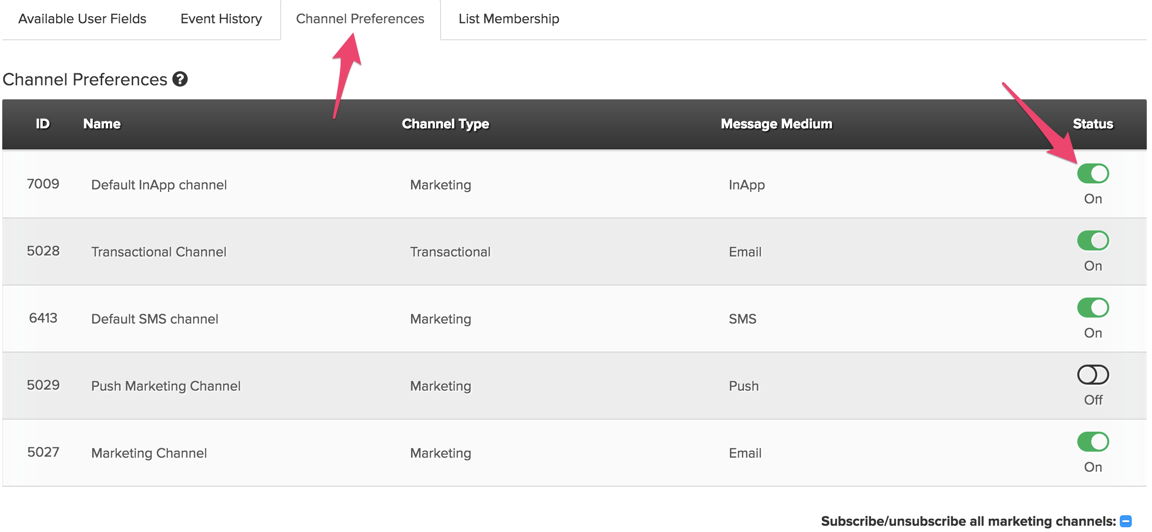Click the Message Medium column header
This screenshot has height=532, width=1152.
(x=776, y=124)
